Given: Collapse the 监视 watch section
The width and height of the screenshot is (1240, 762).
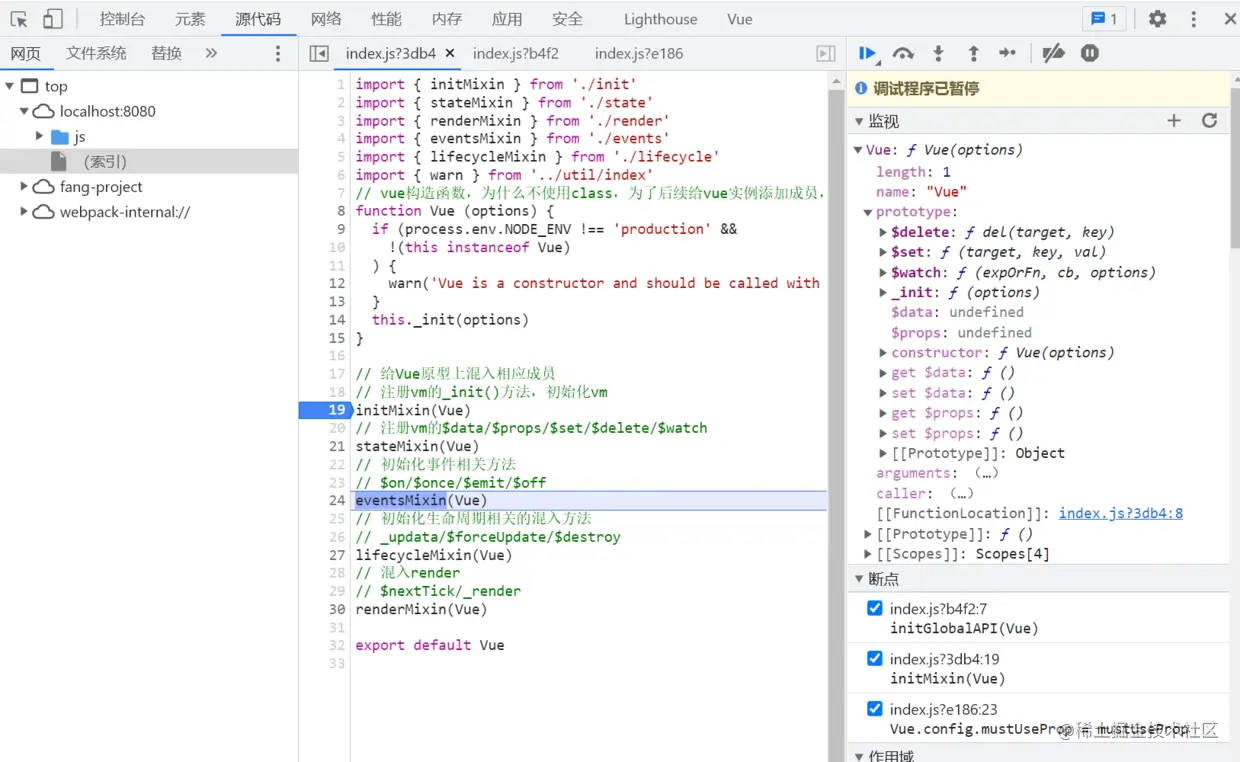Looking at the screenshot, I should (x=859, y=121).
